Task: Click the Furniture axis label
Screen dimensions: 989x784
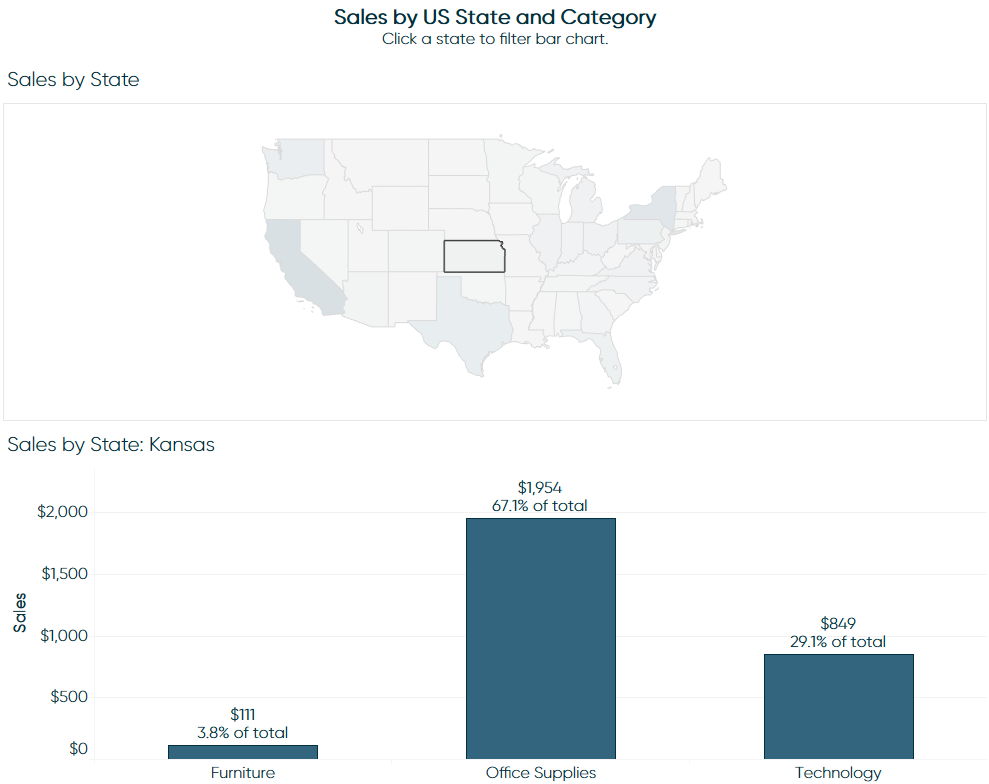Action: (x=243, y=773)
